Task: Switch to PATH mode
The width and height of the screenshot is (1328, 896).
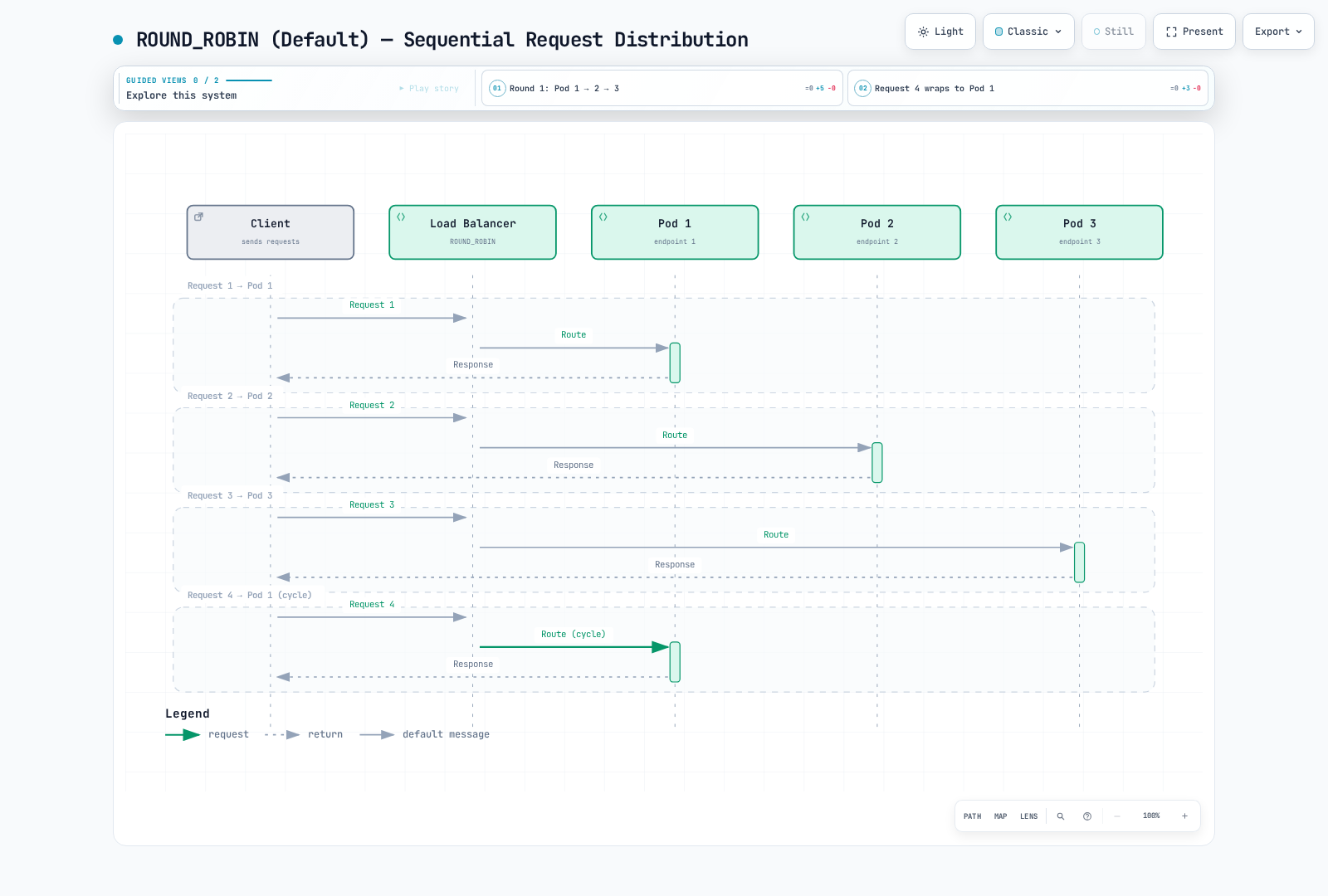Action: [x=972, y=816]
